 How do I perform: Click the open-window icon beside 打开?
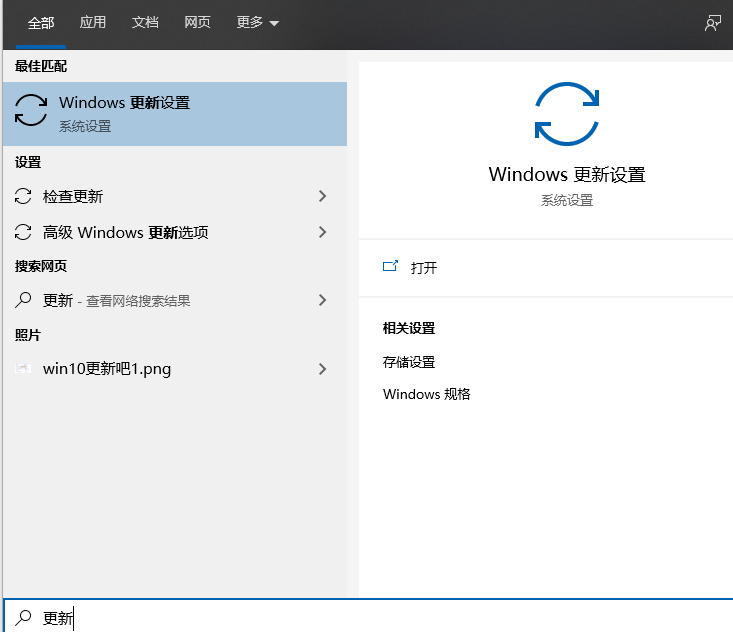[390, 267]
